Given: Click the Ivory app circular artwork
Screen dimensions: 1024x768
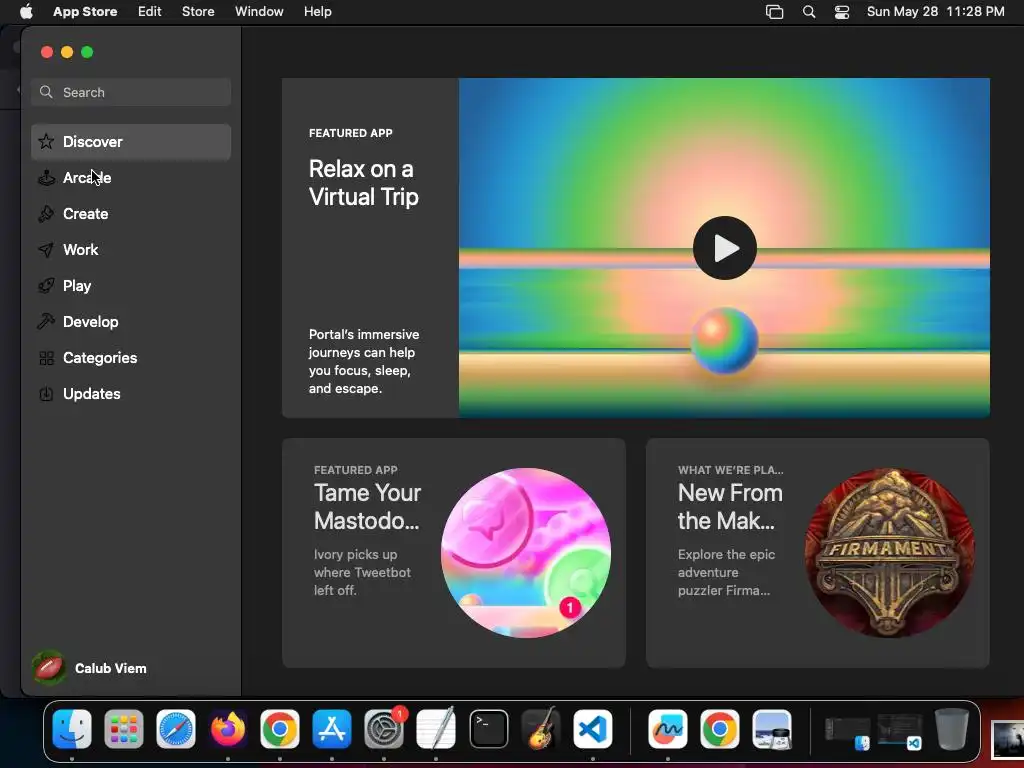Looking at the screenshot, I should point(526,552).
